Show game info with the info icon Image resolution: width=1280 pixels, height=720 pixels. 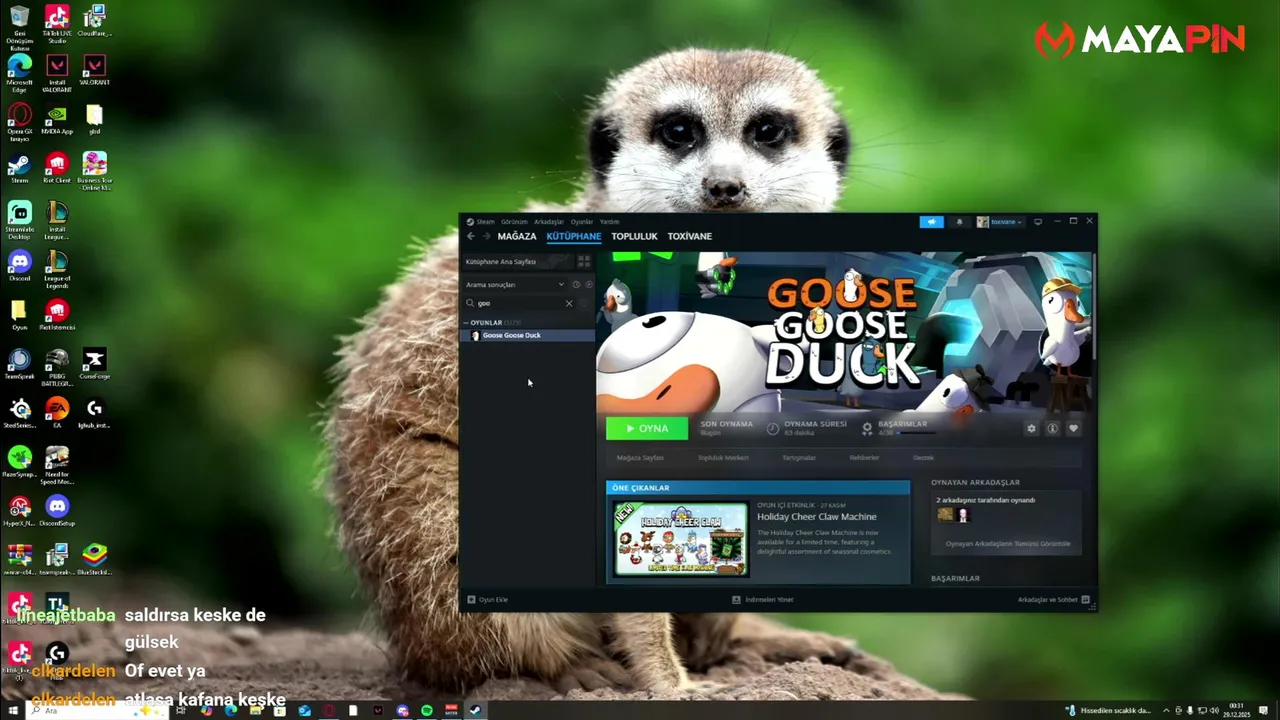click(x=1052, y=428)
